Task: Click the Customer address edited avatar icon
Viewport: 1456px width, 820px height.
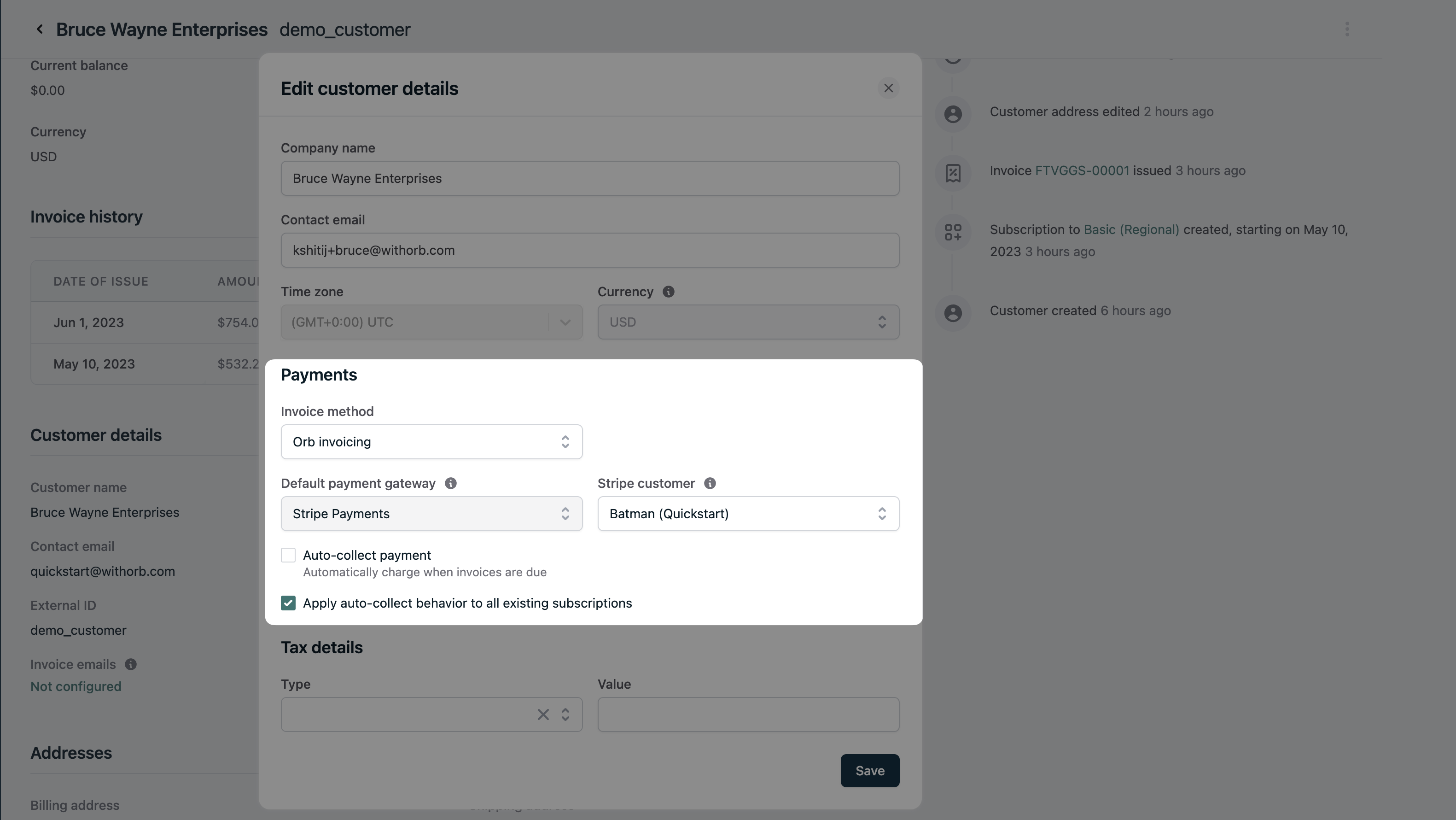Action: pos(953,114)
